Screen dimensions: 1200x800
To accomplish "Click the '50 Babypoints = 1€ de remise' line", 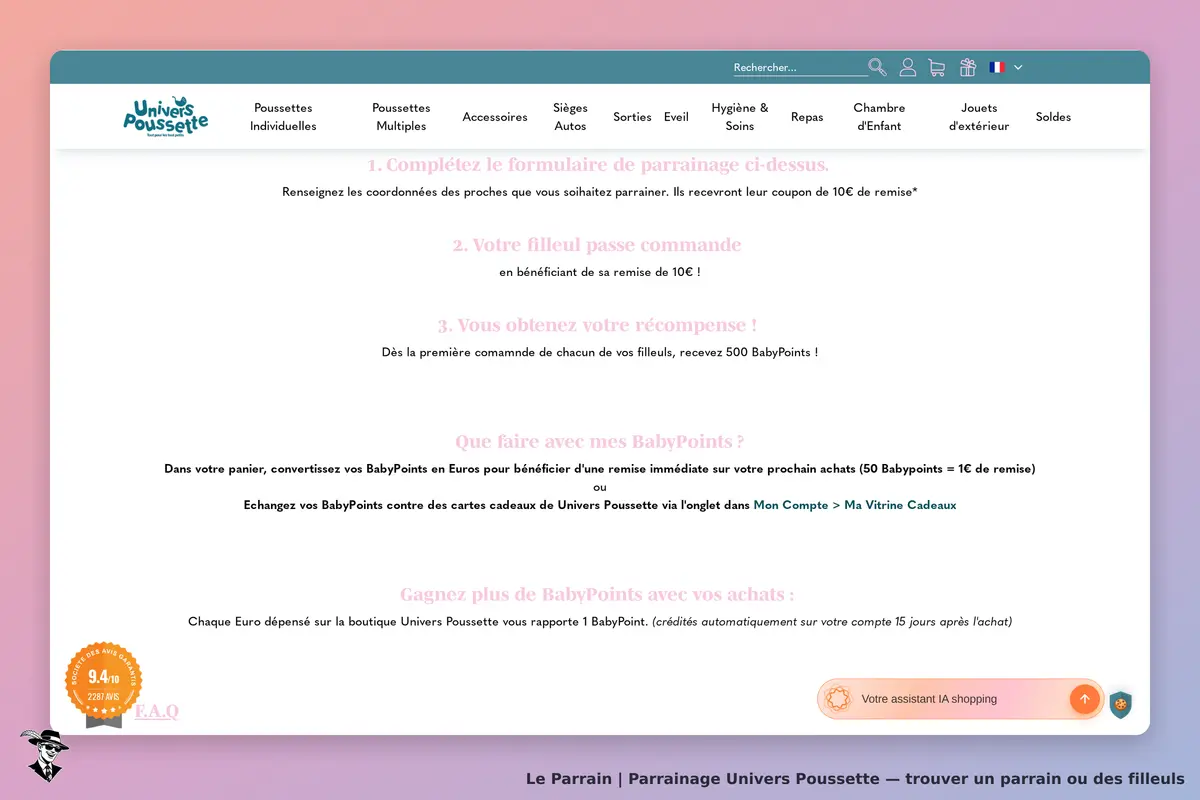I will coord(600,468).
